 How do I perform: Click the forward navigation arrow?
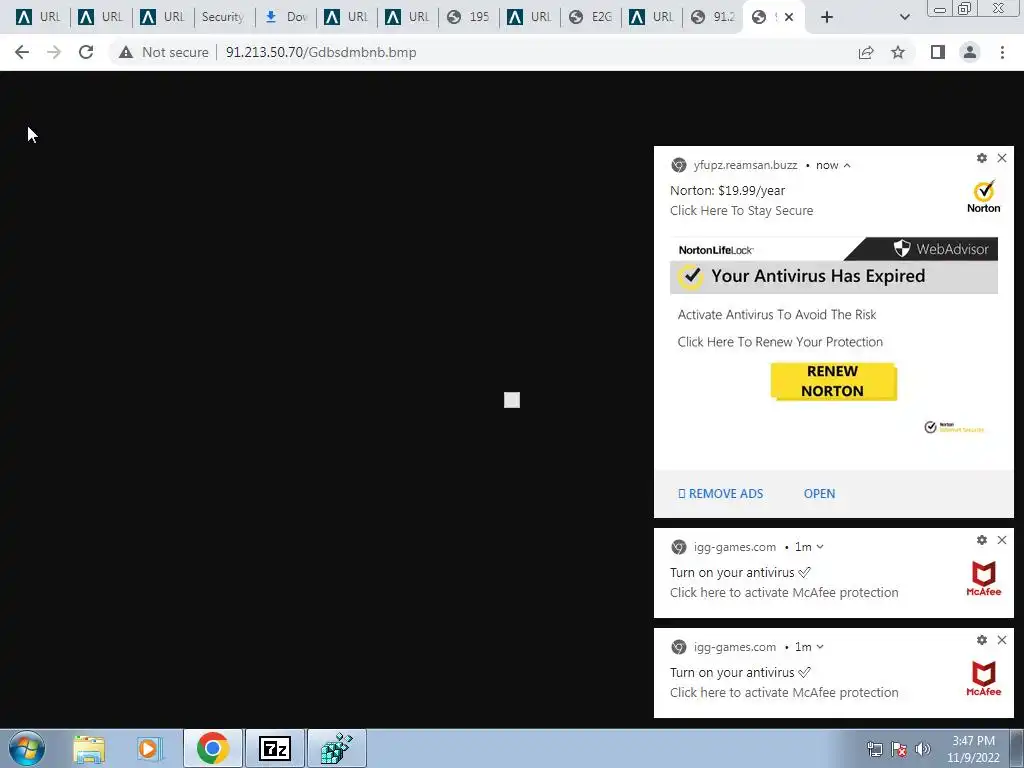[54, 52]
